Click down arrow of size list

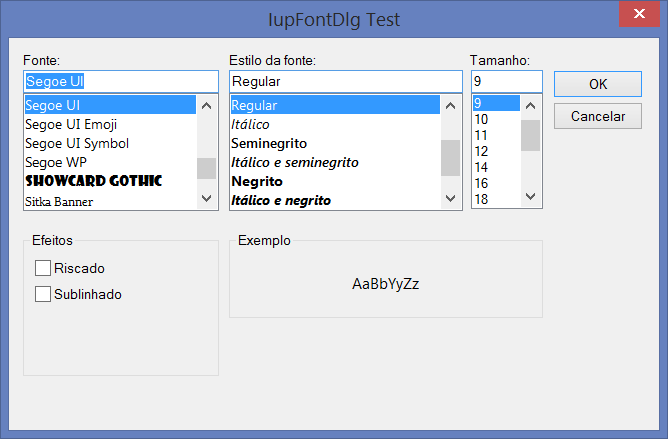point(530,196)
